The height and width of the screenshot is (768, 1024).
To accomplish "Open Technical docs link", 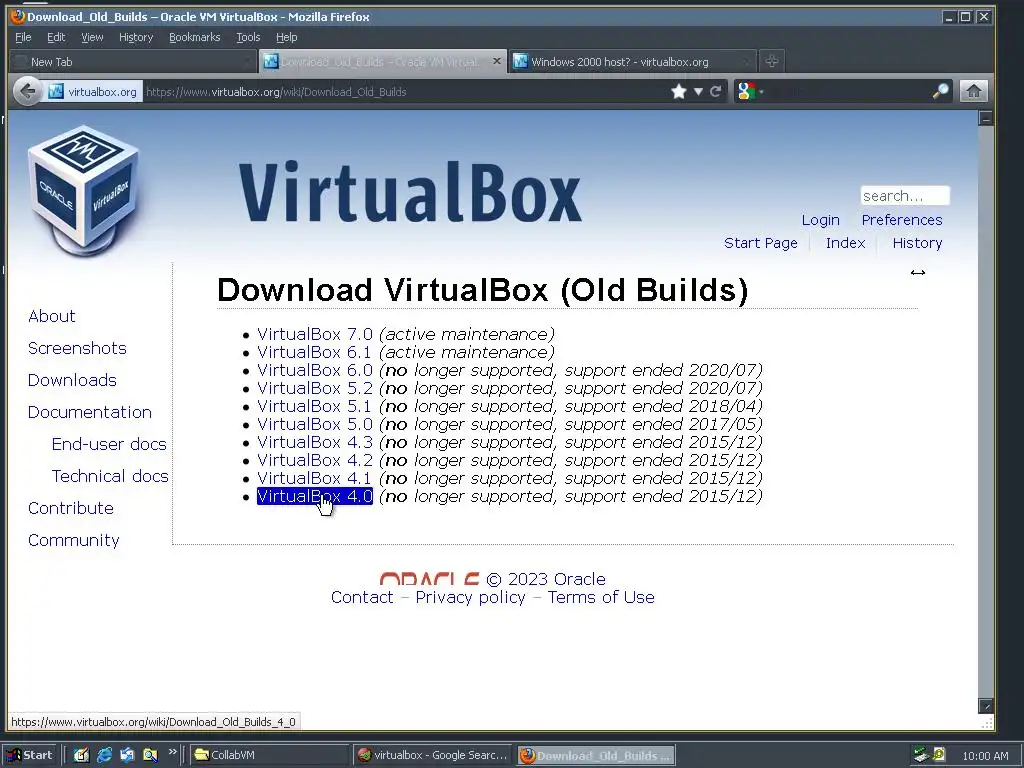I will (110, 476).
